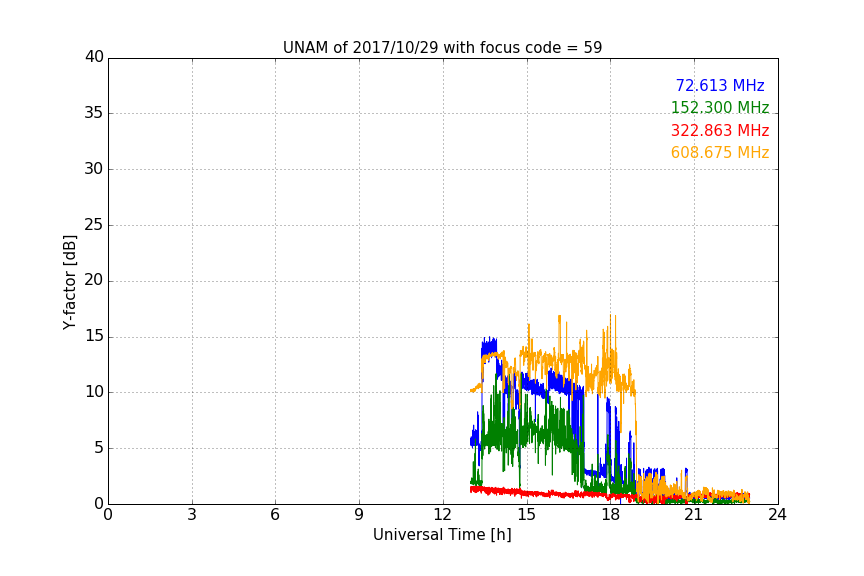Click the plot title mentioning focus code 59
The height and width of the screenshot is (576, 864).
tap(442, 48)
